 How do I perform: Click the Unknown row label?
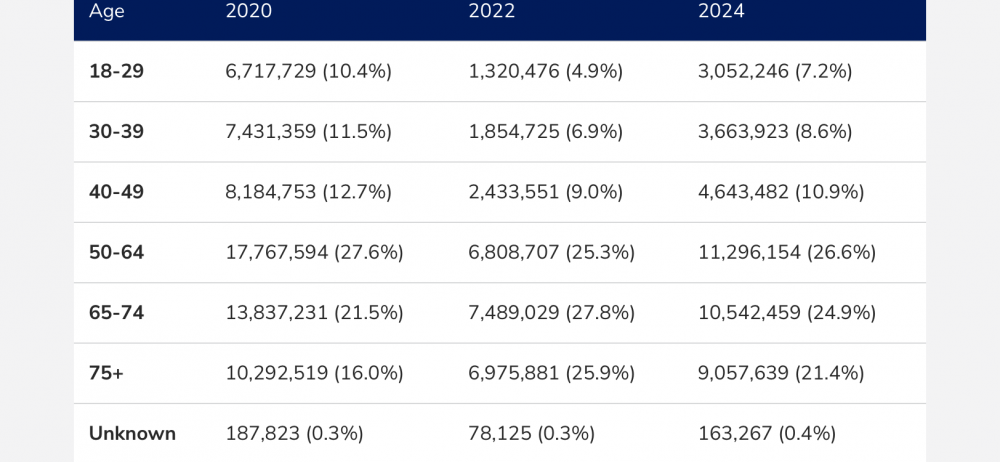click(x=132, y=434)
